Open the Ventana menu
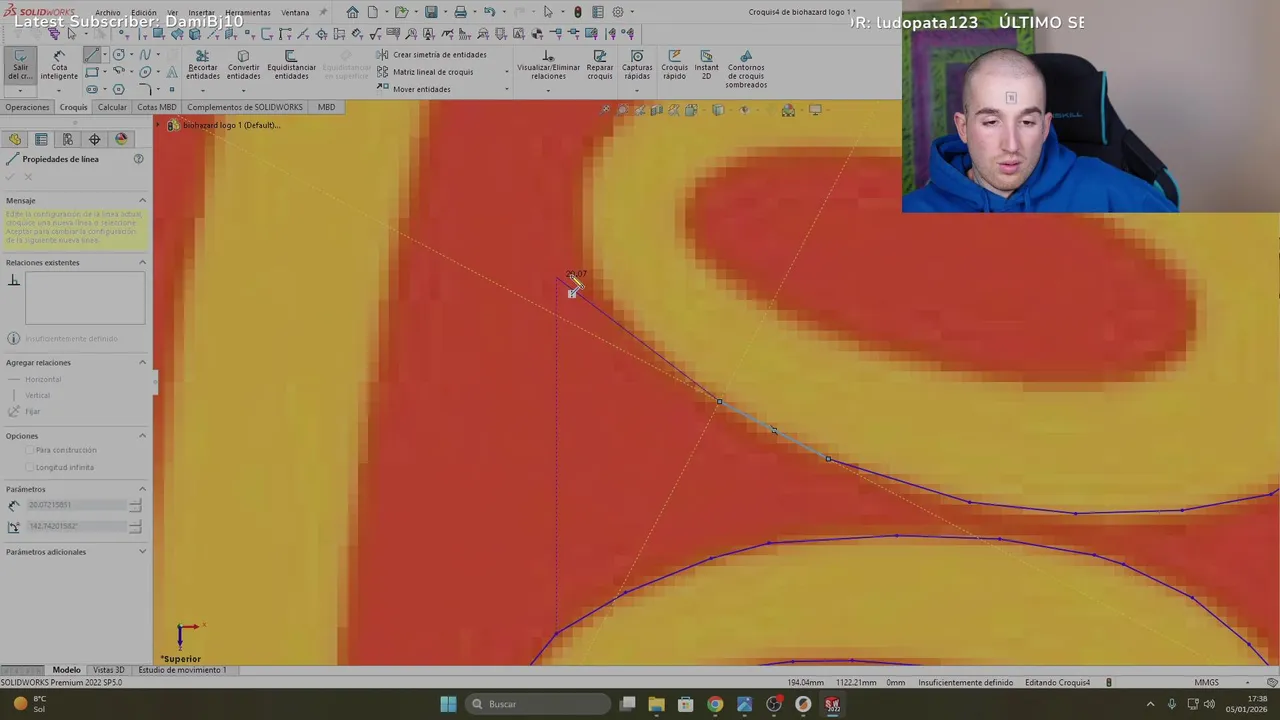The width and height of the screenshot is (1280, 720). 295,13
